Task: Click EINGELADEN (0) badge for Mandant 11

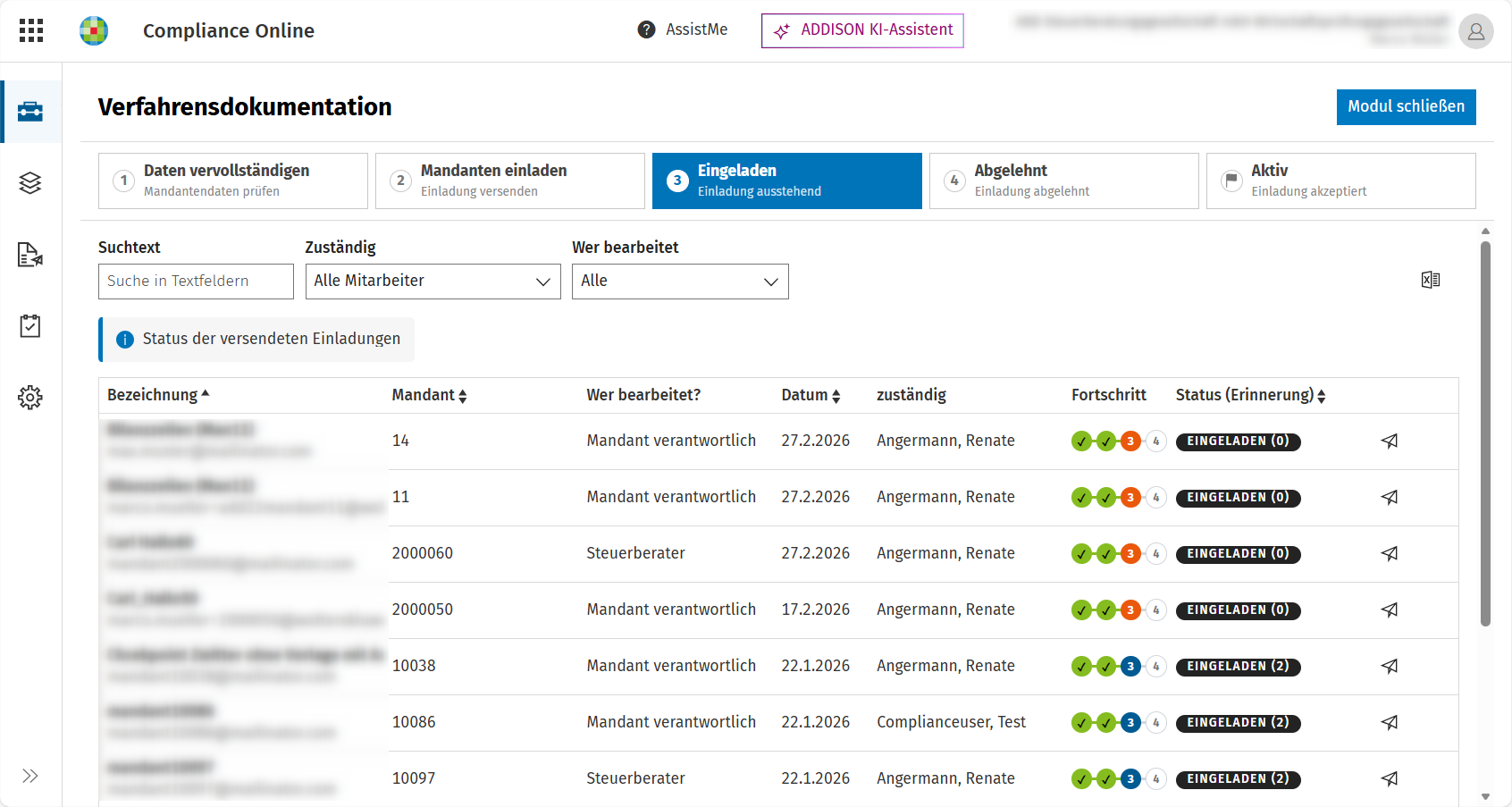Action: (x=1239, y=498)
